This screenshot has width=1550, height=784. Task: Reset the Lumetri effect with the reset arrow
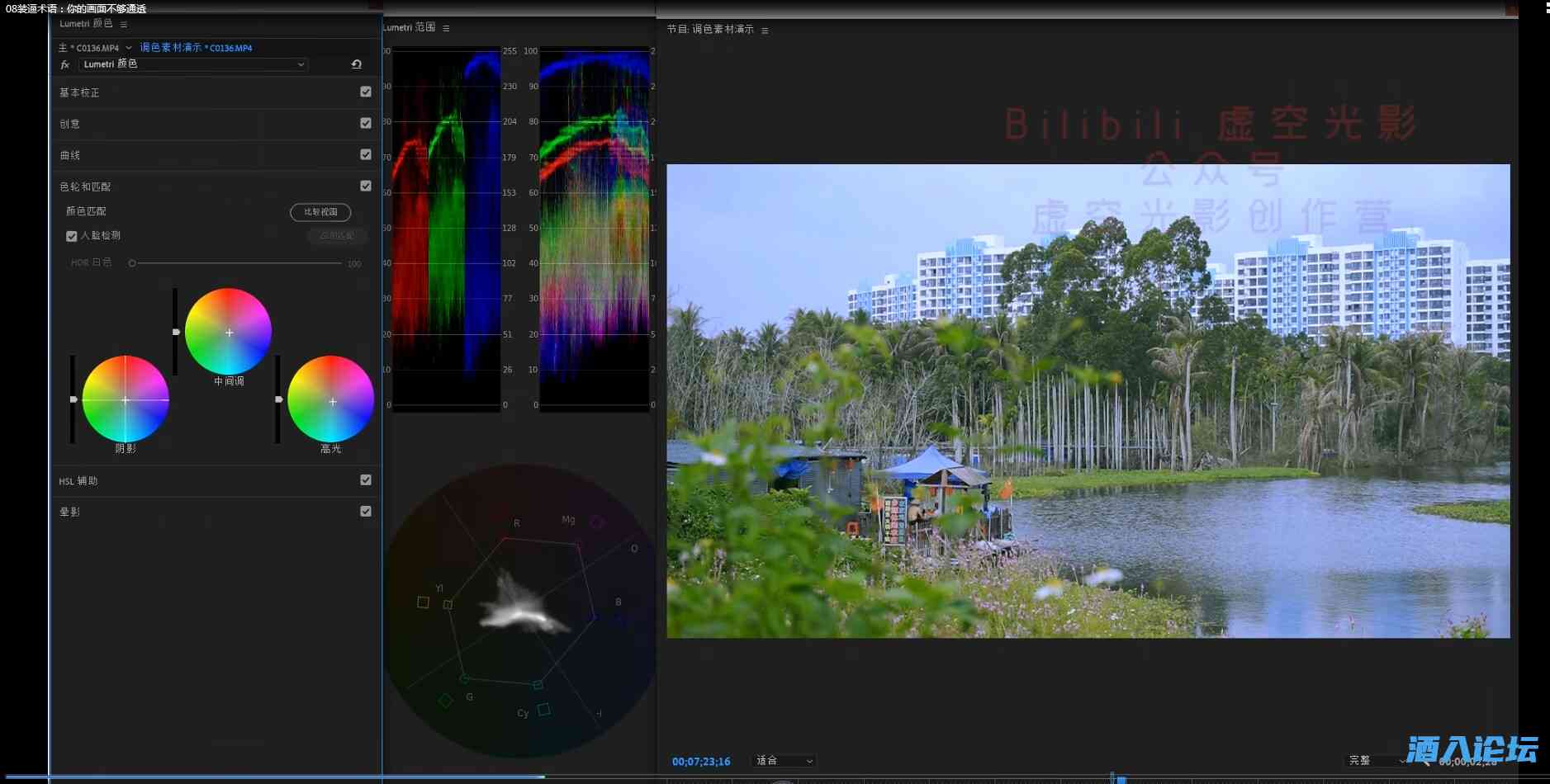pos(357,64)
